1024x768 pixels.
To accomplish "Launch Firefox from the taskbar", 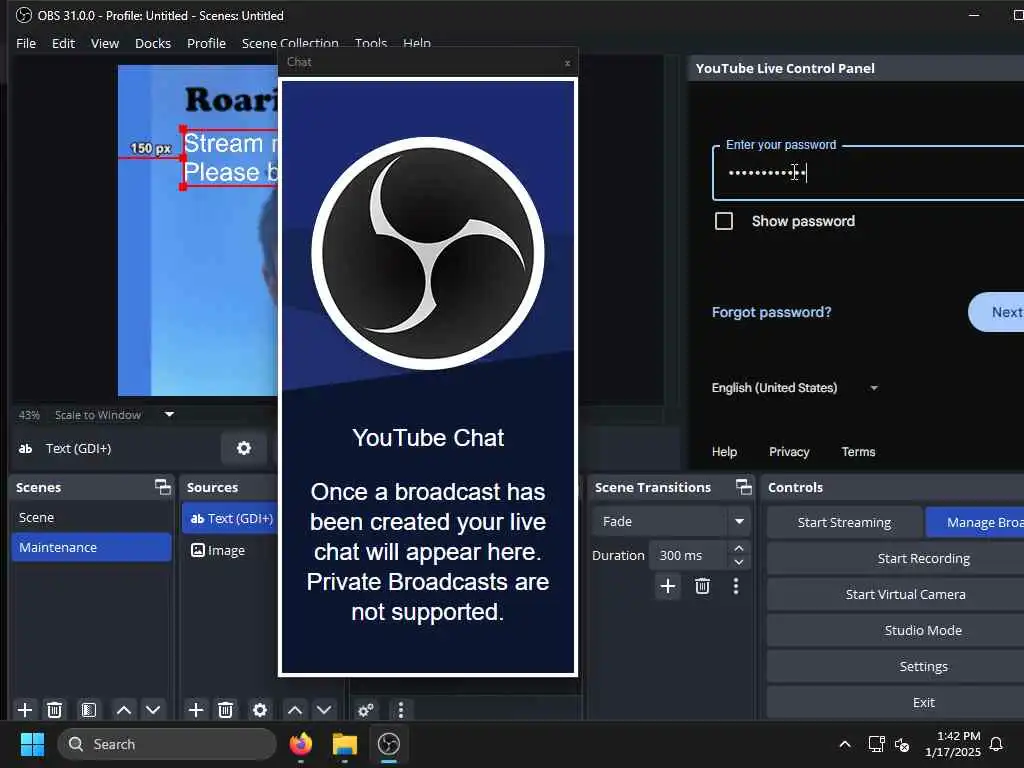I will pos(301,744).
